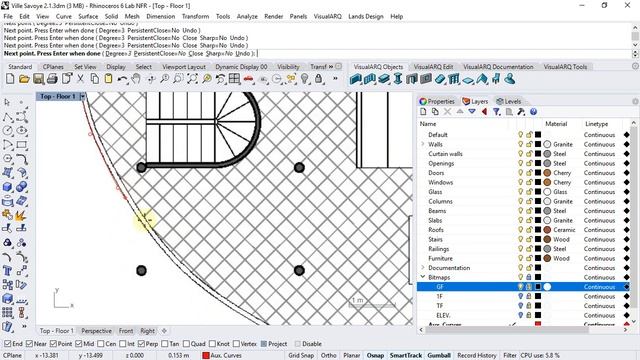640x360 pixels.
Task: Open the Lands Design menu
Action: (x=366, y=16)
